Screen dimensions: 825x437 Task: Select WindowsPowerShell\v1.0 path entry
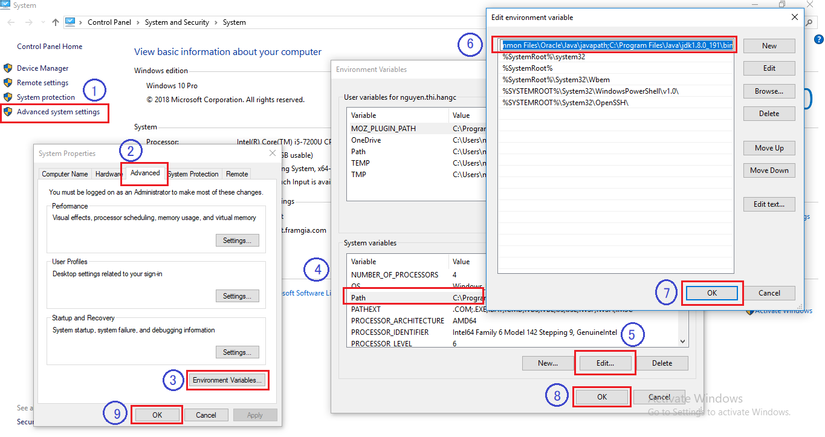tap(616, 92)
